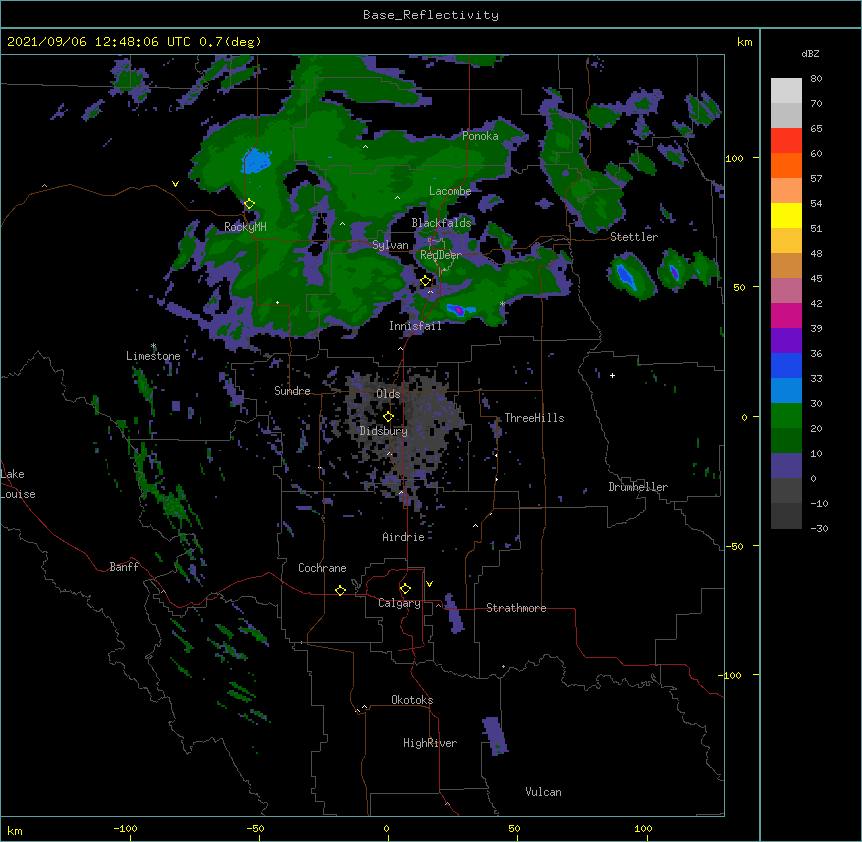Select the Okotoks town label
The image size is (862, 842).
pos(412,700)
